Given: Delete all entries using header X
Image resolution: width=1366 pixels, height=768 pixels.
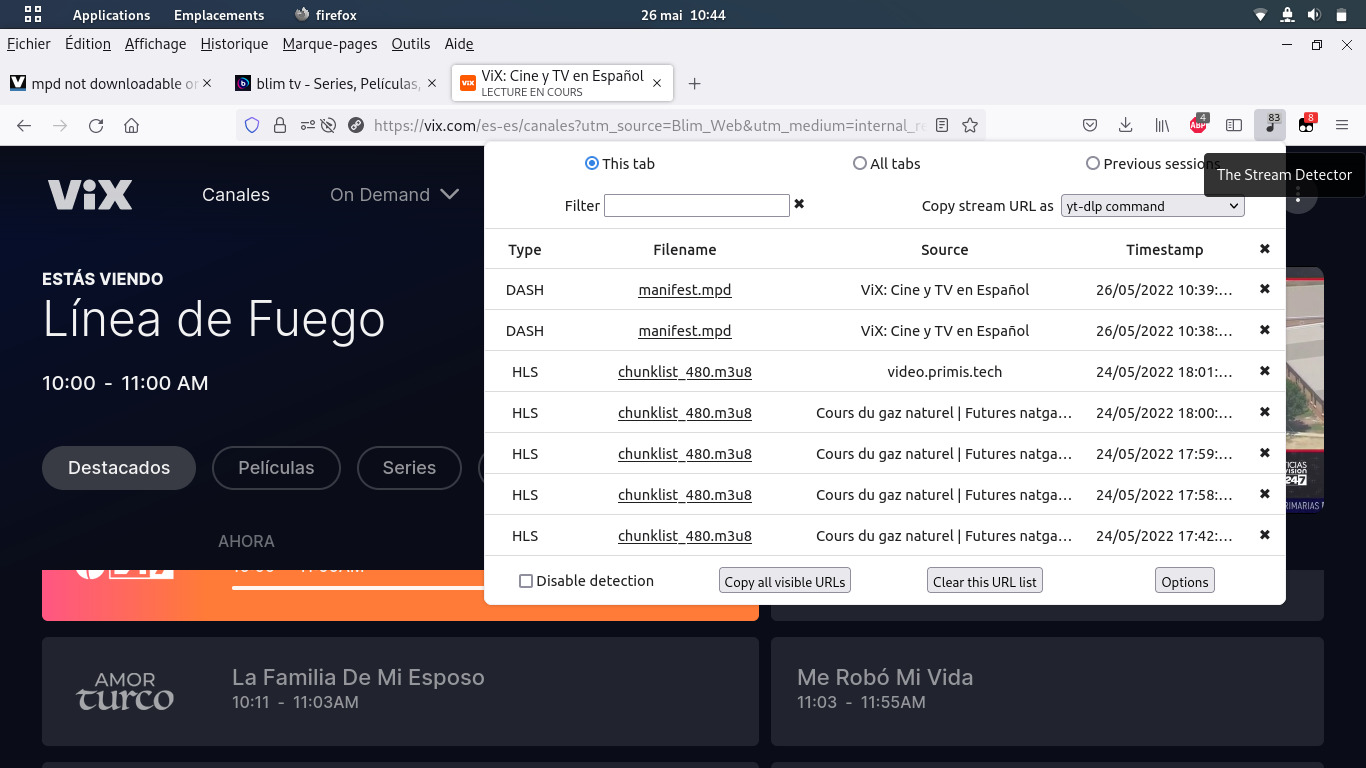Looking at the screenshot, I should tap(1265, 249).
